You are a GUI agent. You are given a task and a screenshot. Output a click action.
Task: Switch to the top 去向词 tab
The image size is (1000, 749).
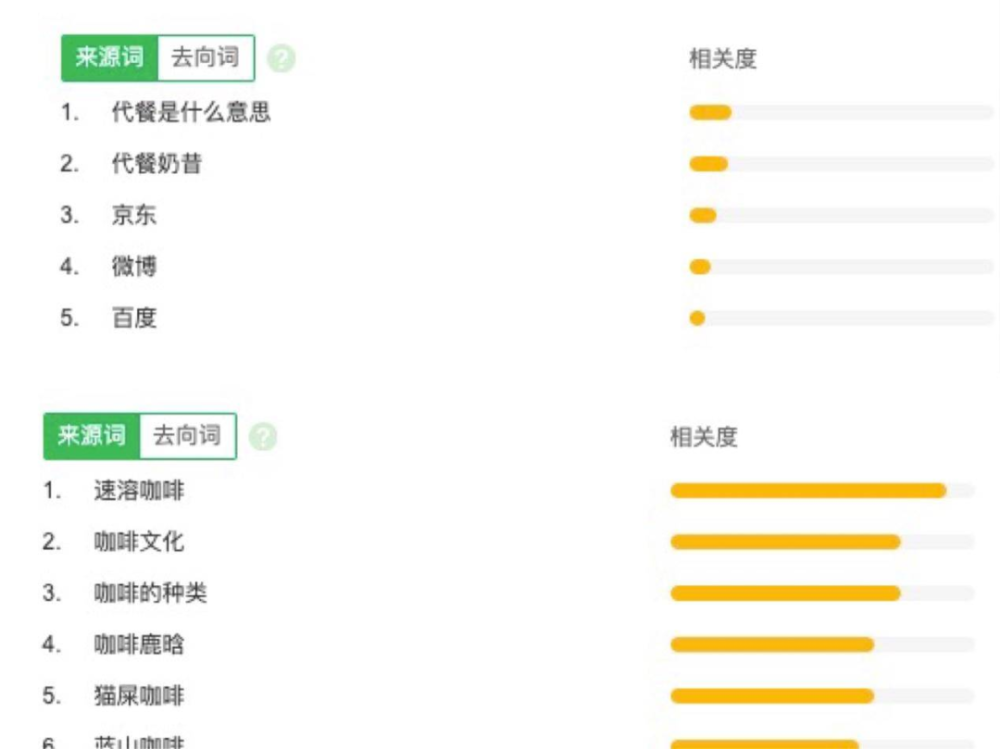[x=205, y=58]
